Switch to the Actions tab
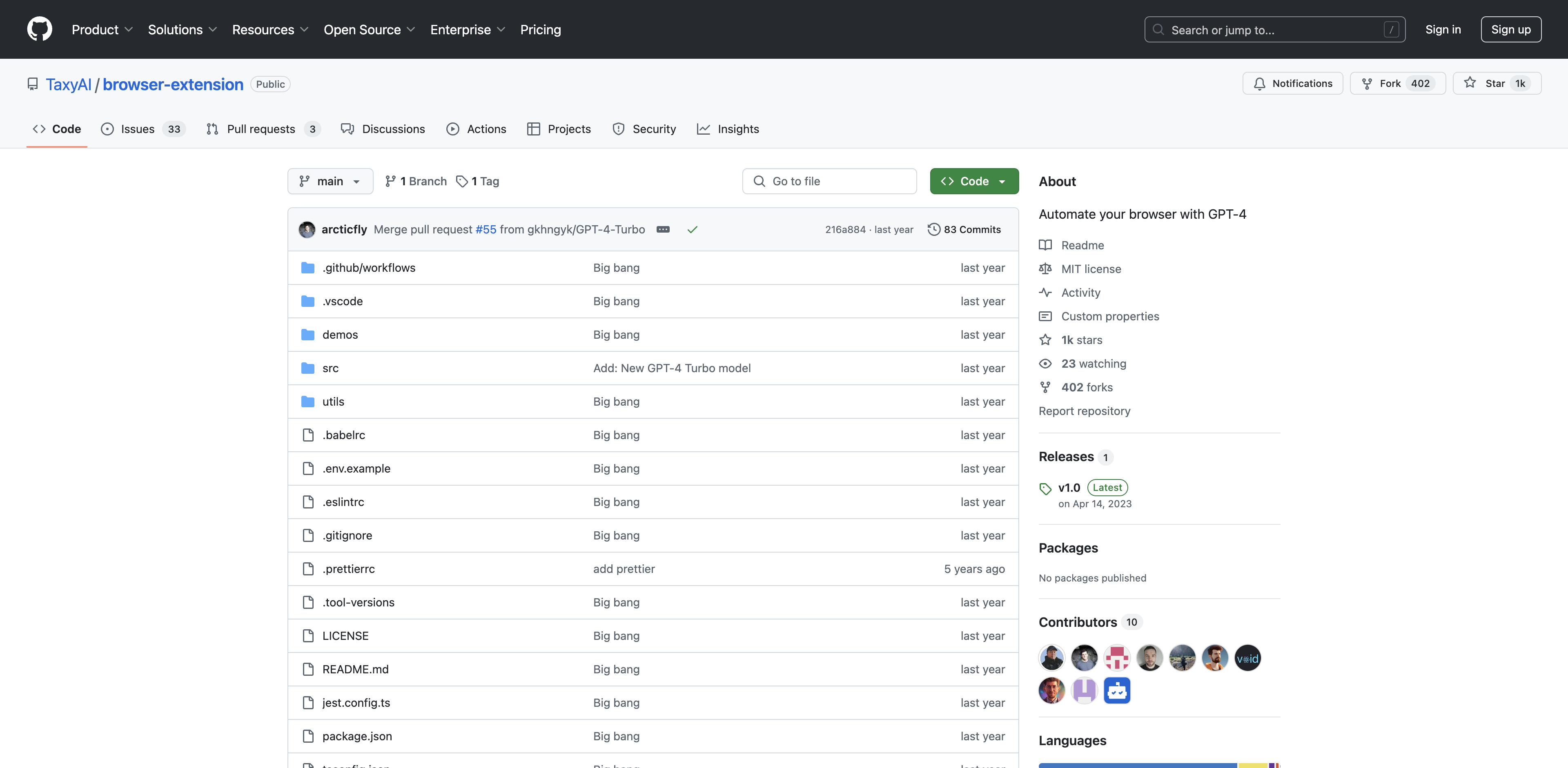The image size is (1568, 768). coord(476,129)
